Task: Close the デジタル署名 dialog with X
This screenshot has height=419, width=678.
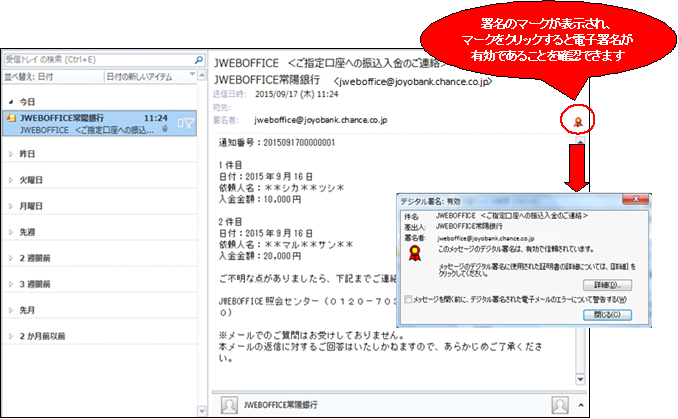Action: coord(635,199)
